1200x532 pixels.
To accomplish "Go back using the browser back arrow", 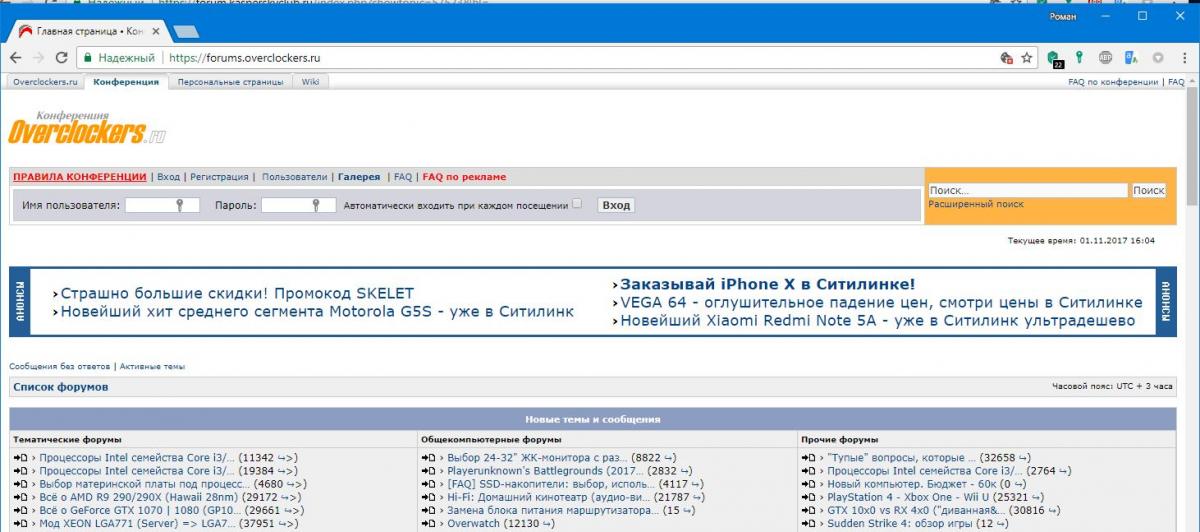I will tap(14, 58).
